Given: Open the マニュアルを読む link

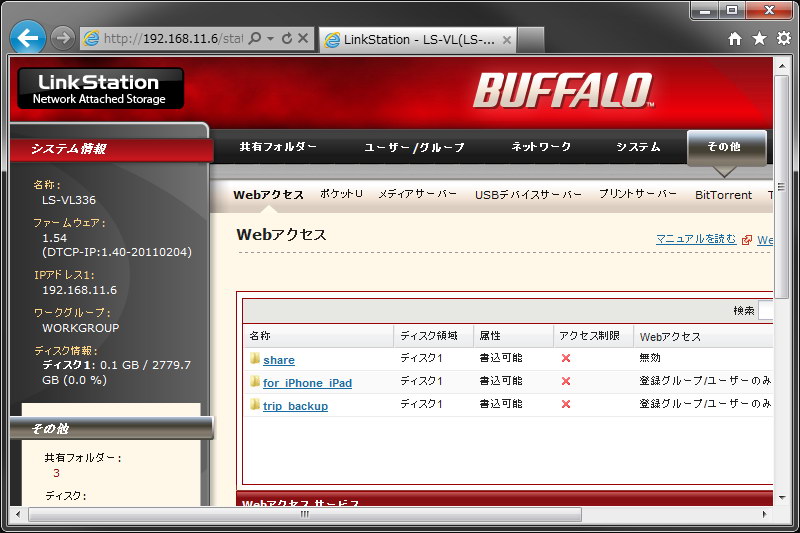Looking at the screenshot, I should [696, 239].
